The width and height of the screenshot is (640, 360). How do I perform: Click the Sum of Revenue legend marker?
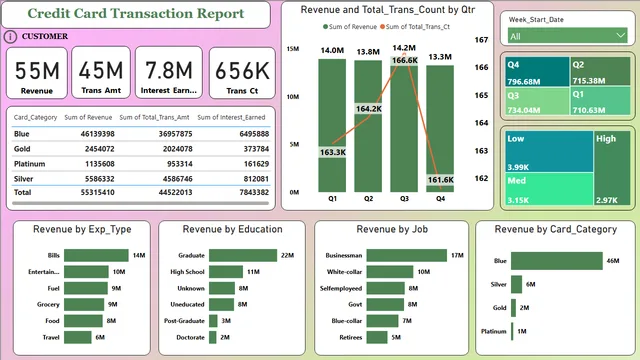click(325, 27)
